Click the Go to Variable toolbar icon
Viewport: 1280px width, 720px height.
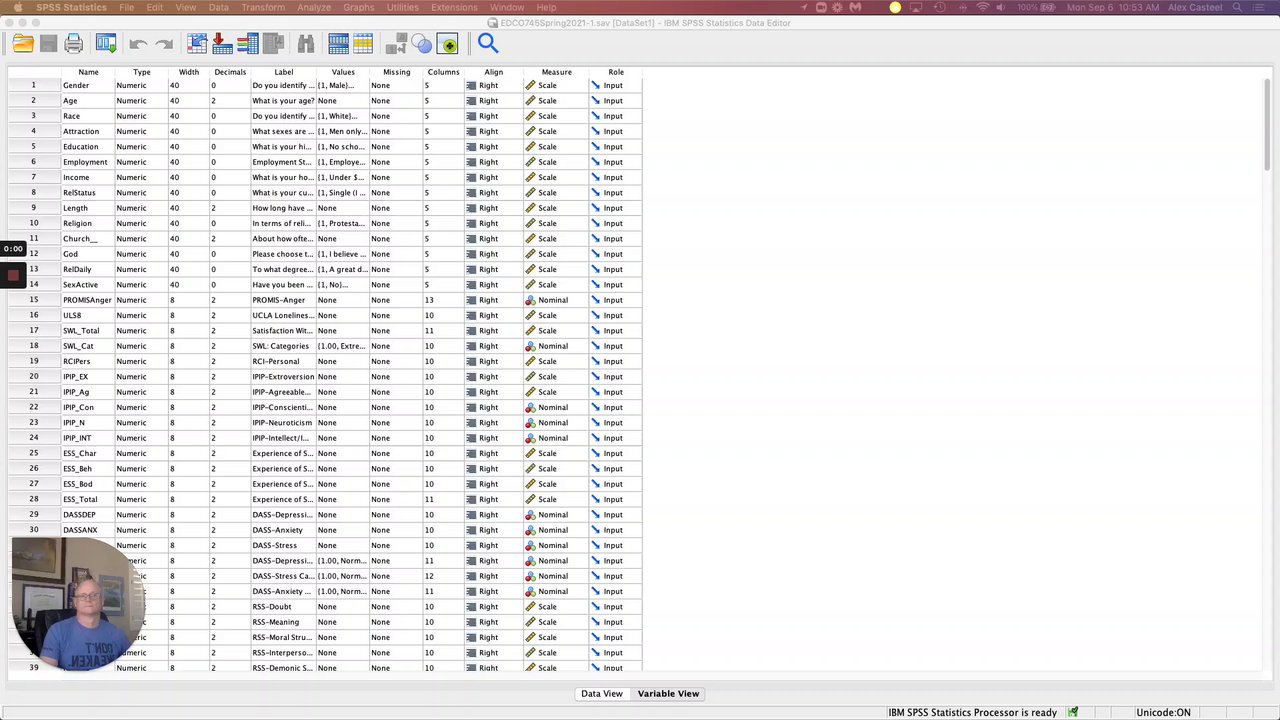pos(222,43)
